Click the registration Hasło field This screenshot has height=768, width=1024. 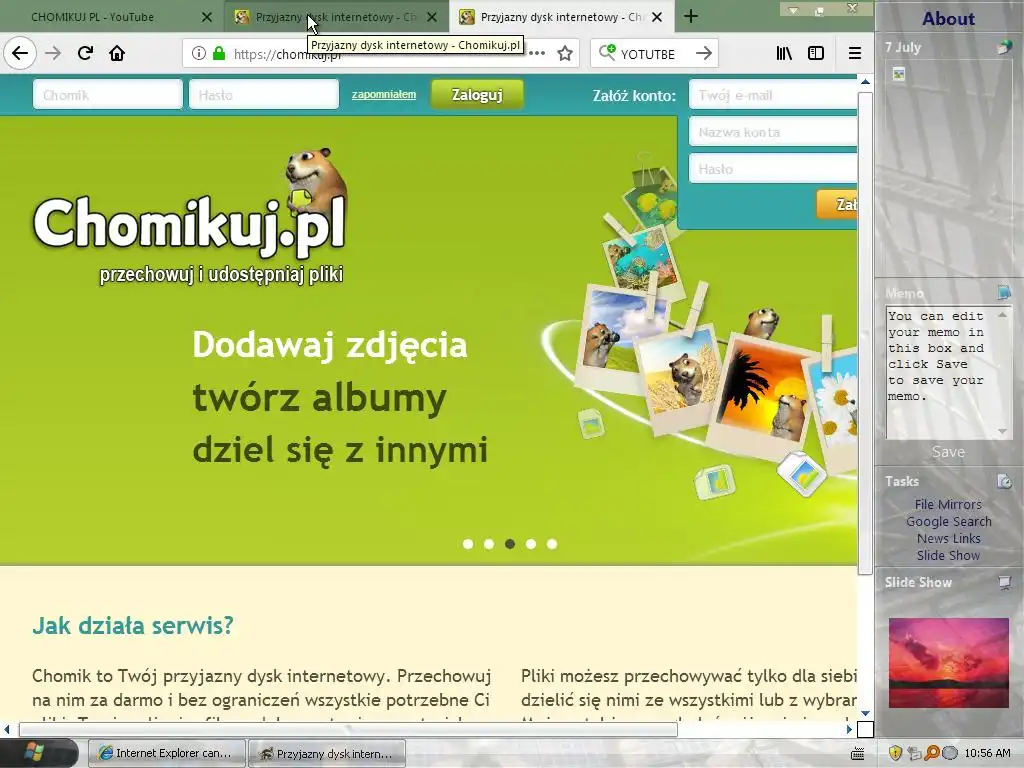(x=773, y=168)
